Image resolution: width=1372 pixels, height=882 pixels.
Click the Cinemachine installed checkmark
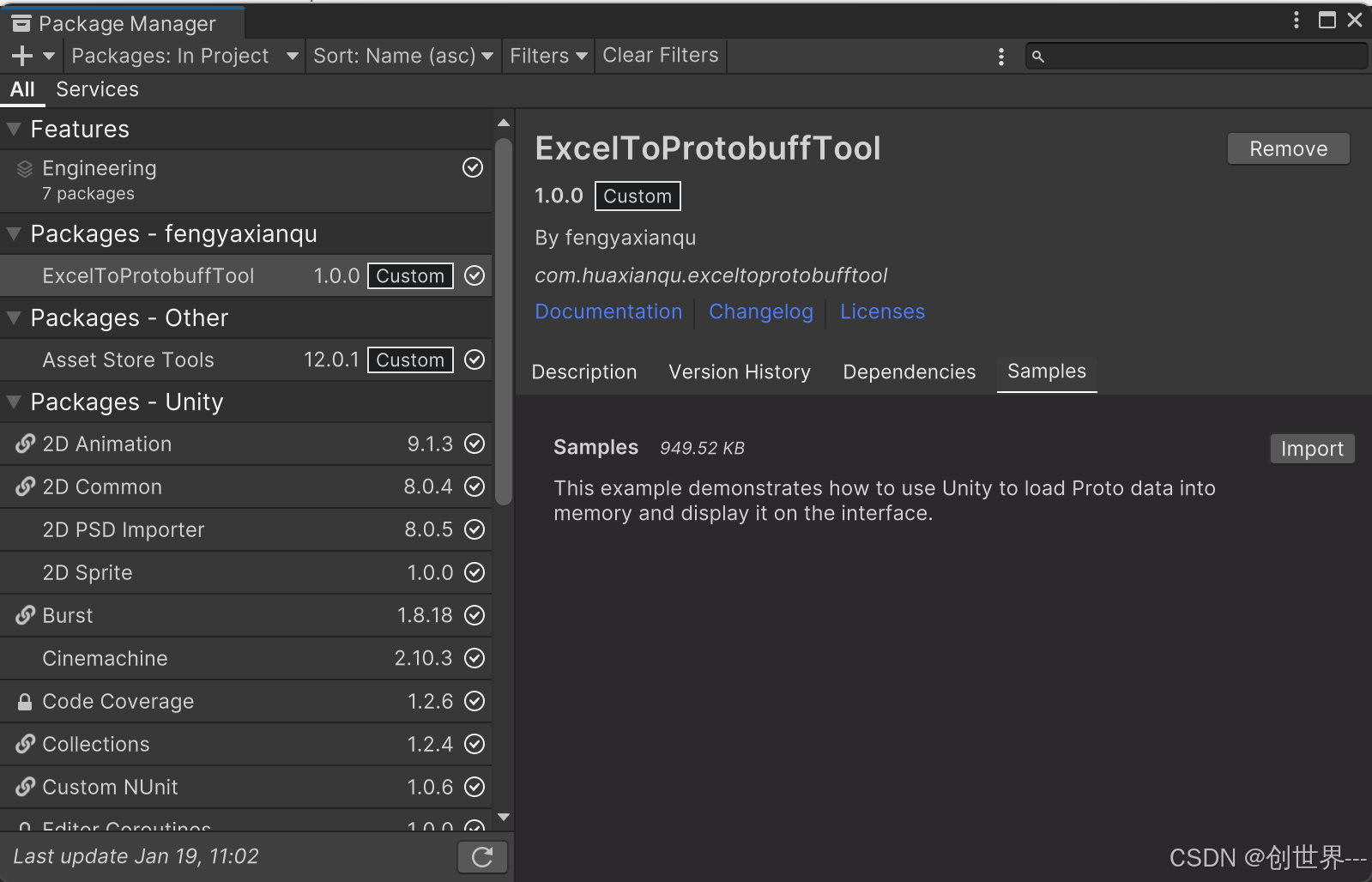[474, 658]
